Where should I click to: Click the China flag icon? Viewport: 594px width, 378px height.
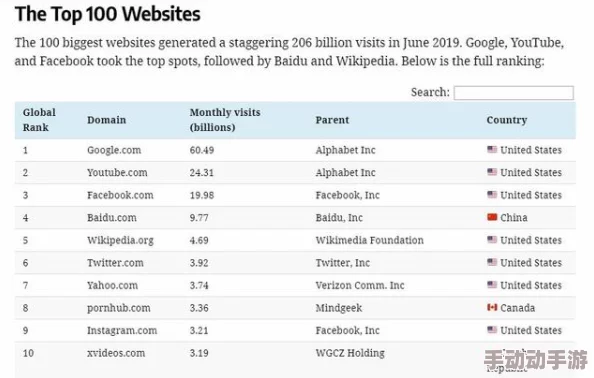(x=492, y=217)
